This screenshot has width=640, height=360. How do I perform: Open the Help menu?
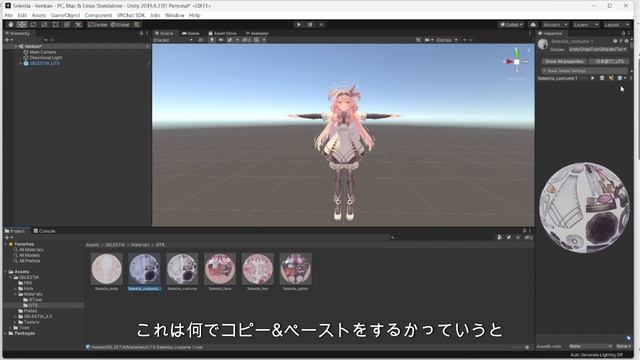coord(195,15)
